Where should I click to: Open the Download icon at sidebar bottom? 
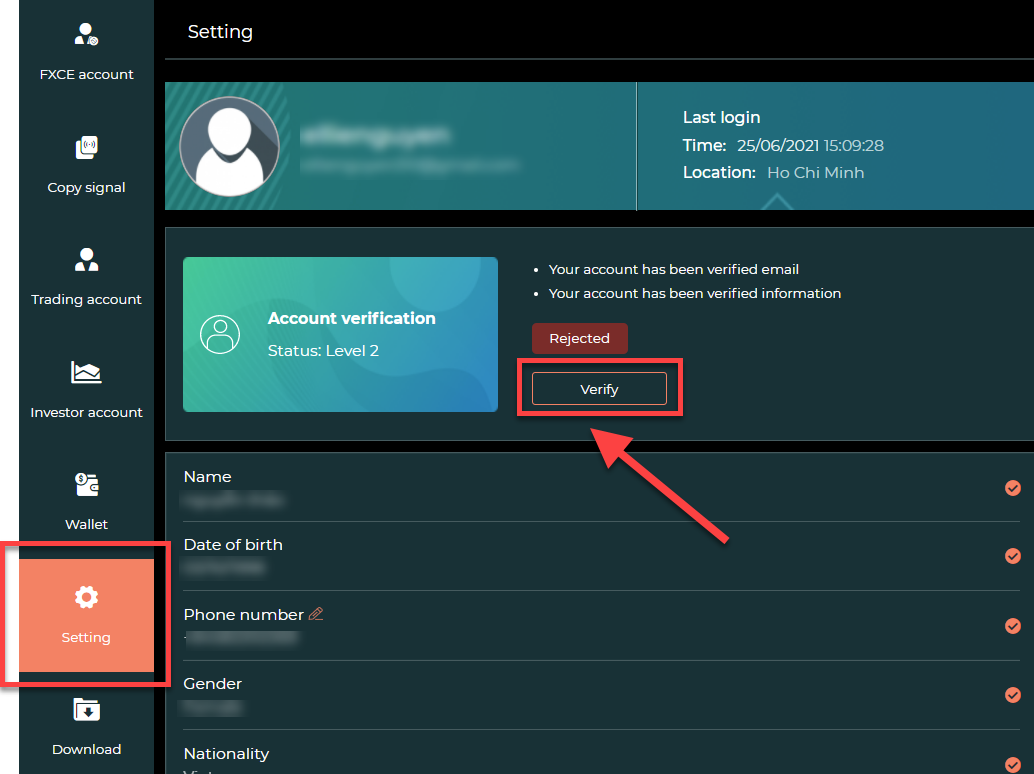coord(86,709)
